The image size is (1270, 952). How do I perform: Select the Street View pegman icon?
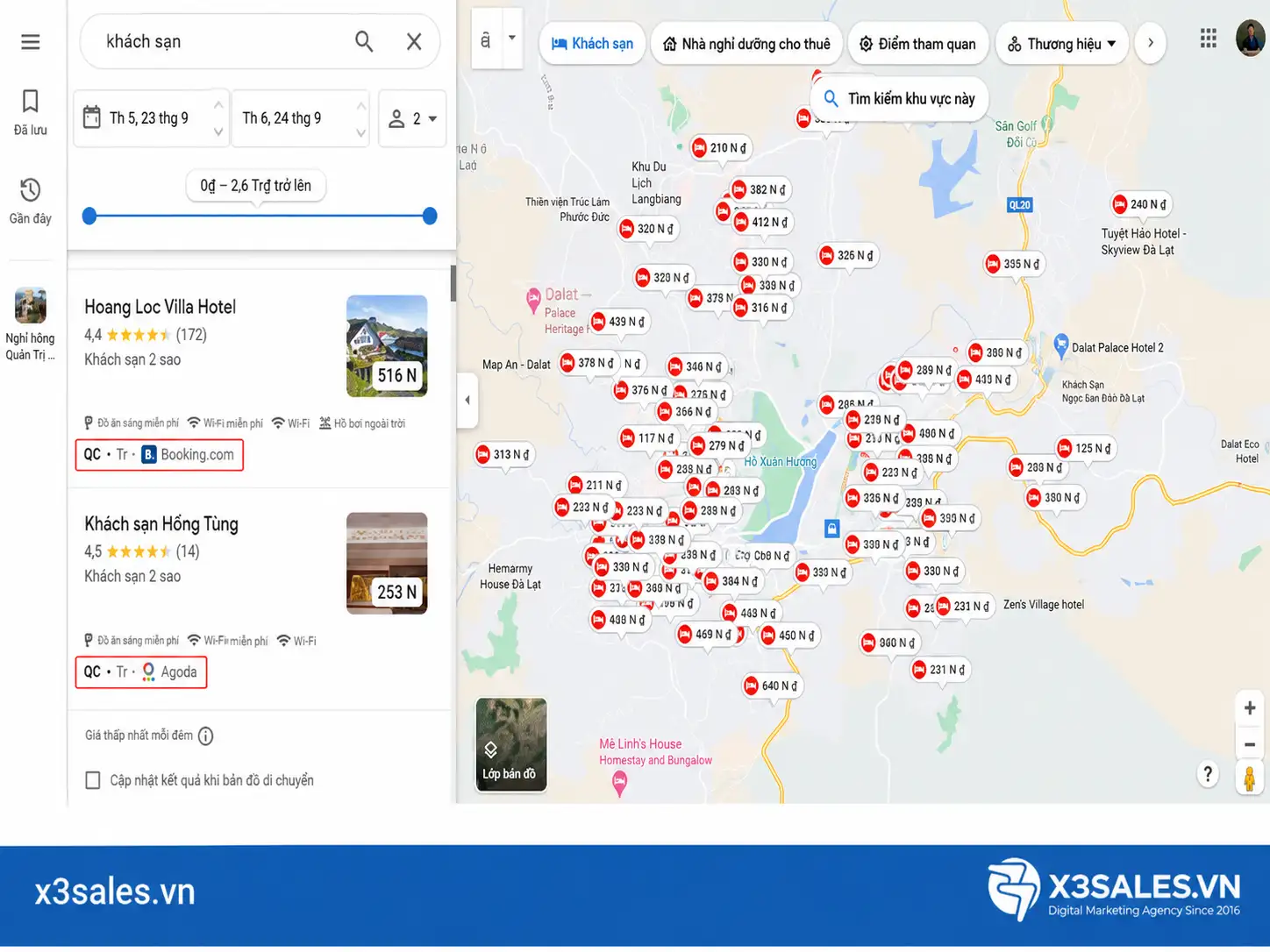pyautogui.click(x=1250, y=778)
